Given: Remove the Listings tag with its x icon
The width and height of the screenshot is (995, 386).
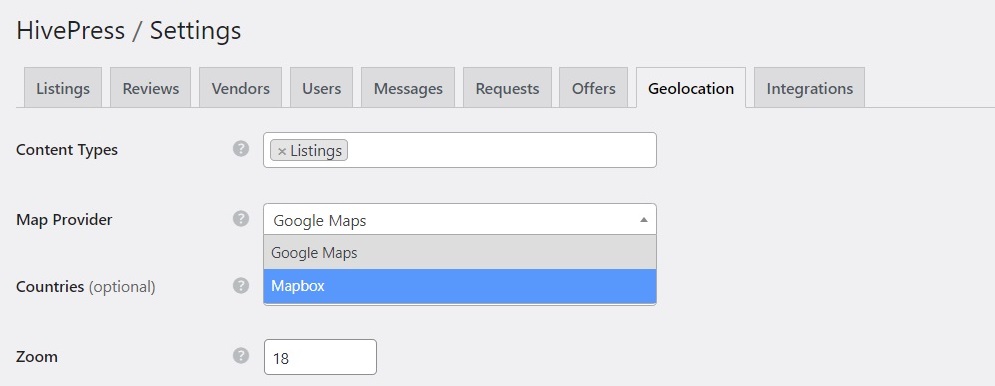Looking at the screenshot, I should tap(282, 151).
